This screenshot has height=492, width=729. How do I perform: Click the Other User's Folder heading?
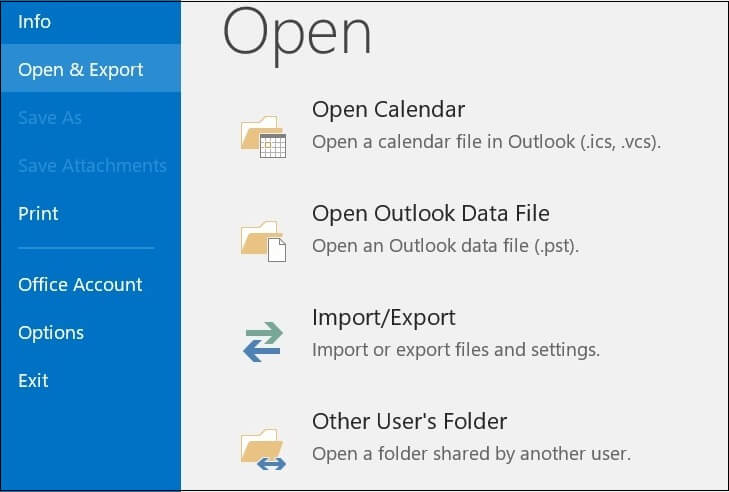pos(409,422)
